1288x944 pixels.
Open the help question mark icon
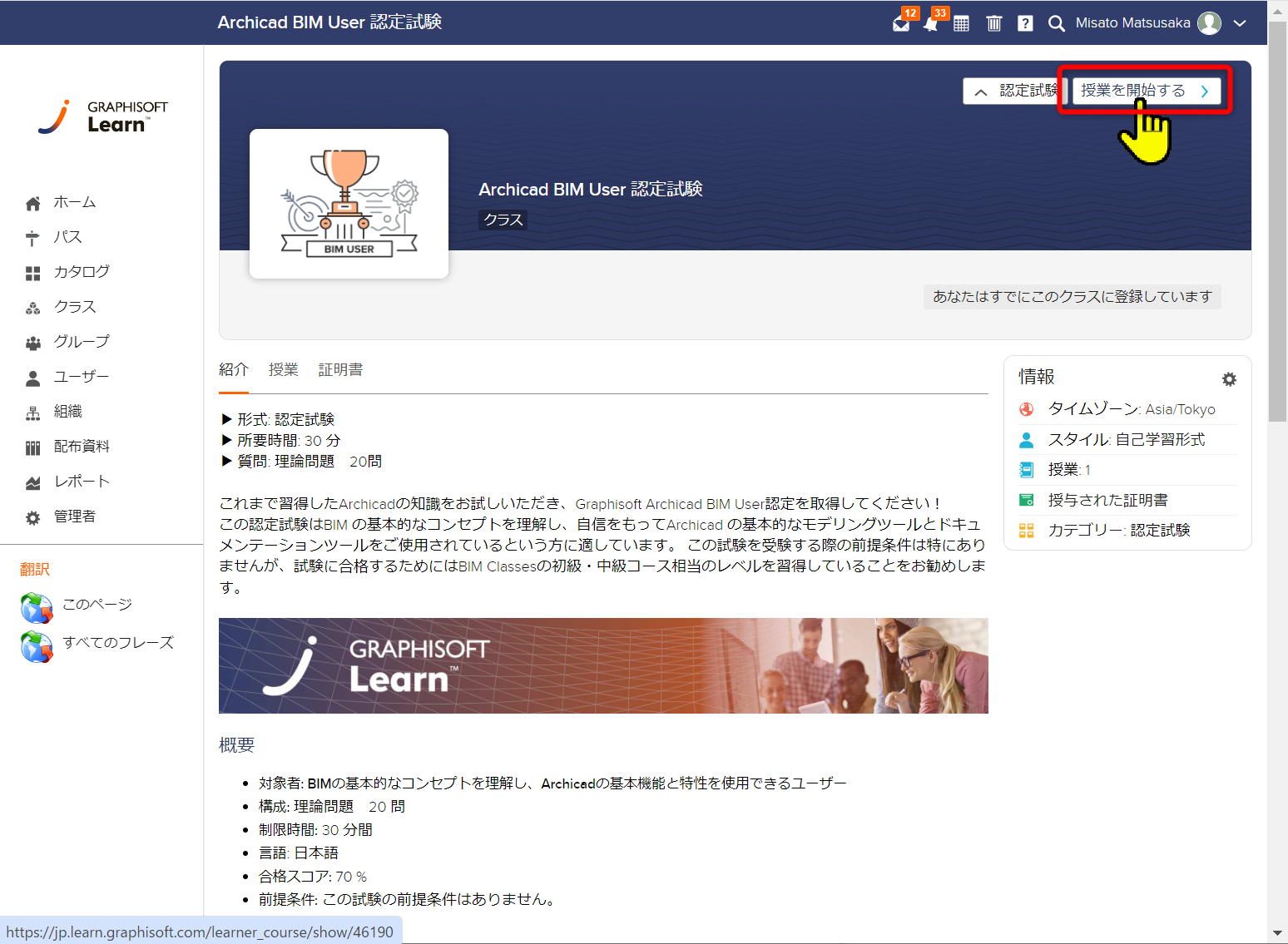pos(1025,23)
